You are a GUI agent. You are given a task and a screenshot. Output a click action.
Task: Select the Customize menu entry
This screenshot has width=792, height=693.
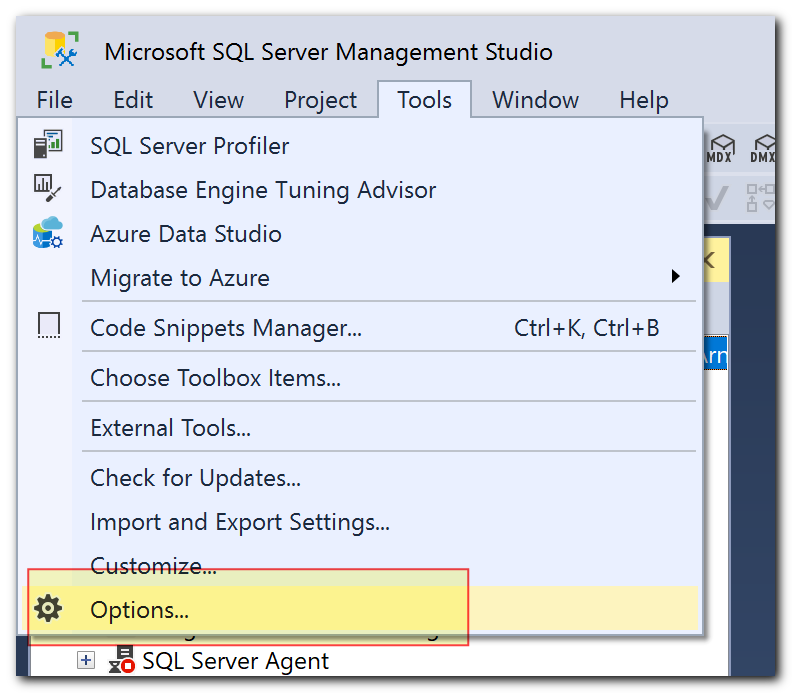[153, 566]
